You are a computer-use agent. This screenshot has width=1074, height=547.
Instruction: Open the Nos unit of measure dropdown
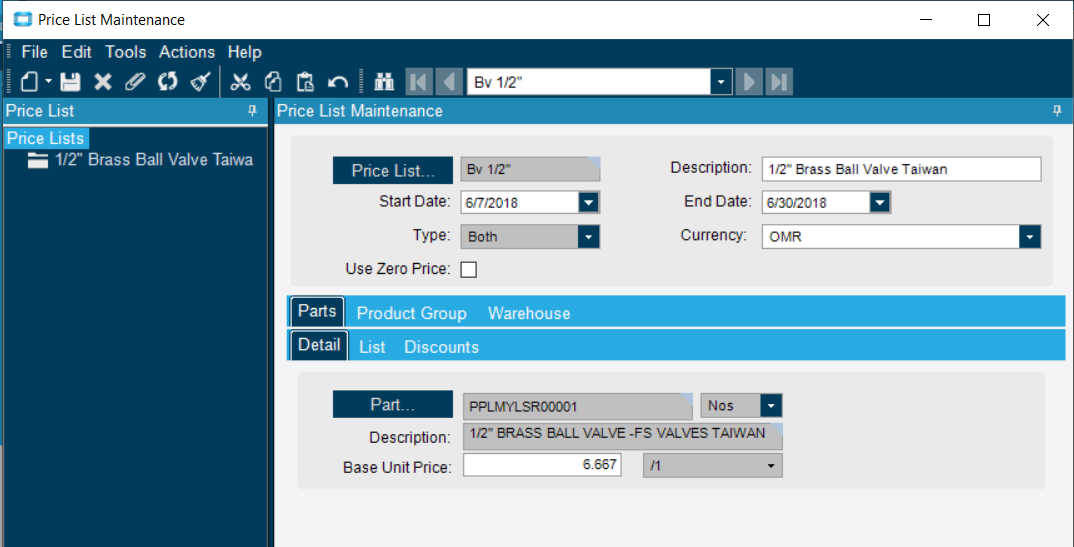(x=771, y=406)
